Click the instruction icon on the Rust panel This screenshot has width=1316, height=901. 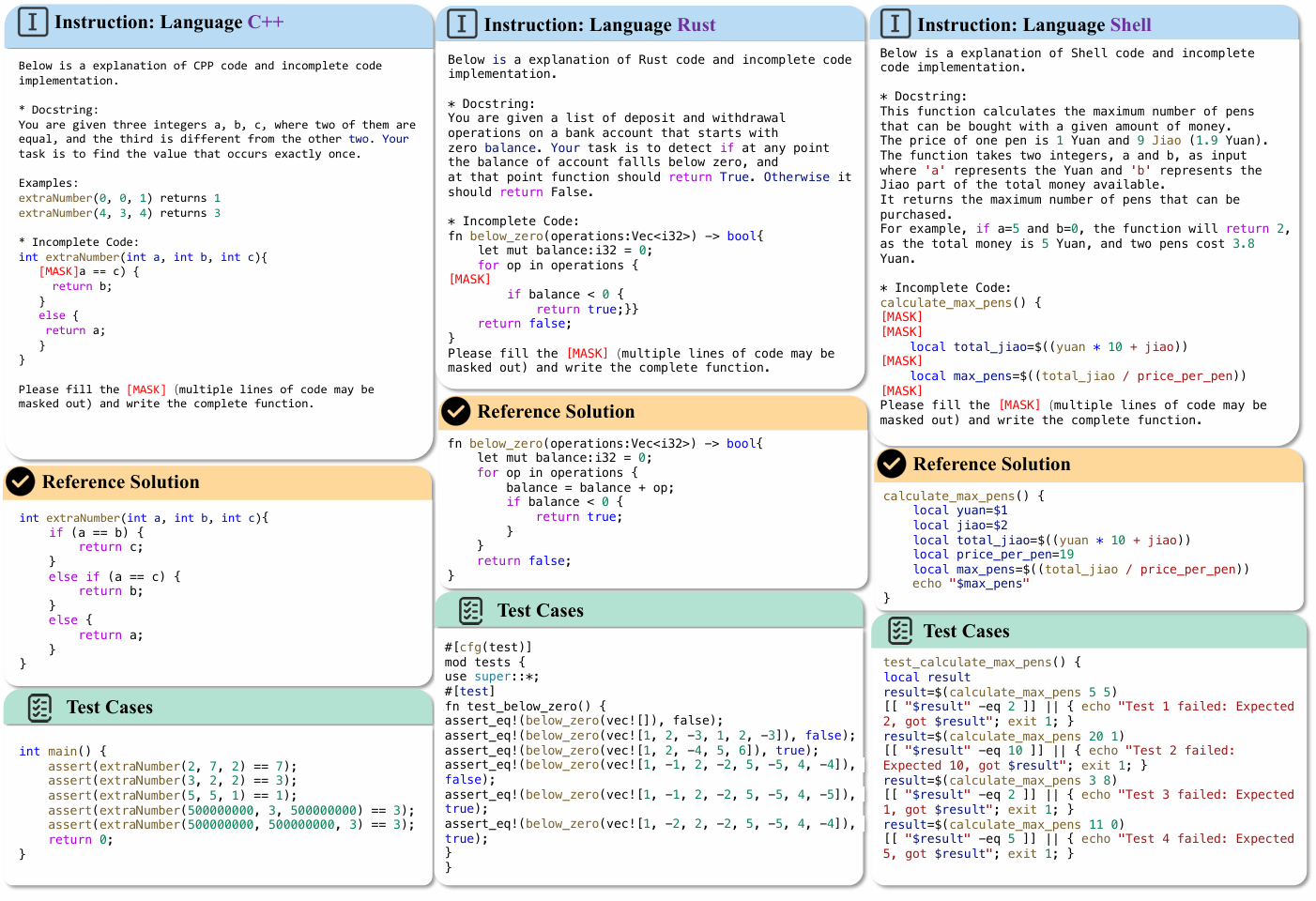(x=463, y=23)
